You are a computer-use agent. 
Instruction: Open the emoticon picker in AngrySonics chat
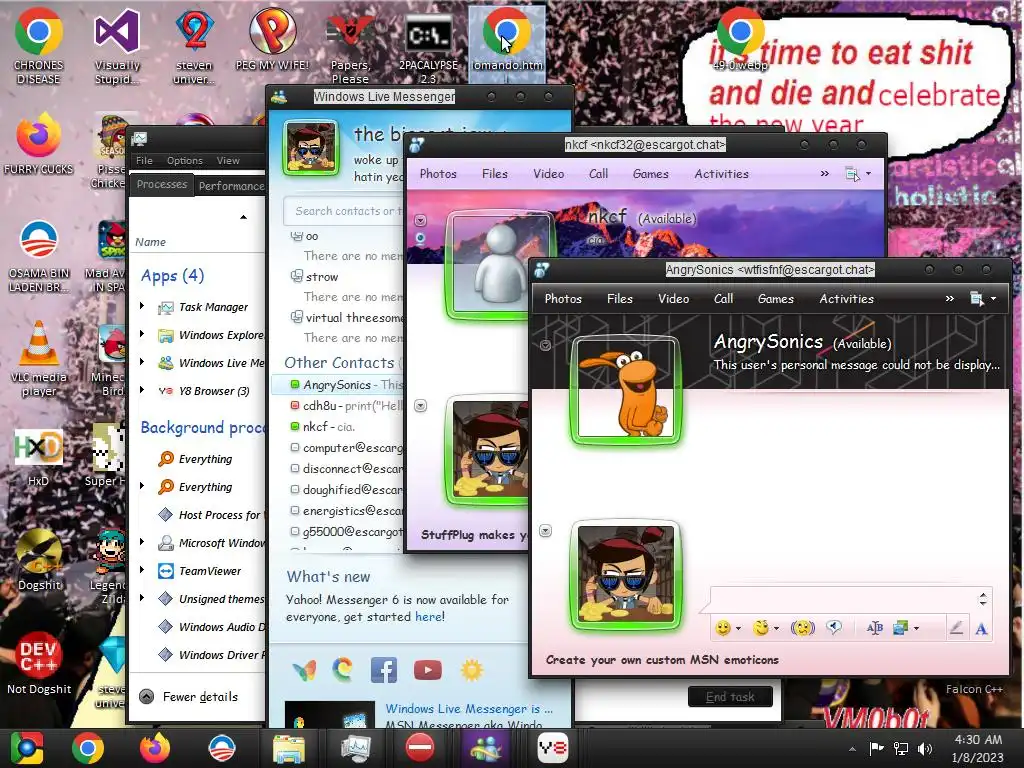click(723, 628)
